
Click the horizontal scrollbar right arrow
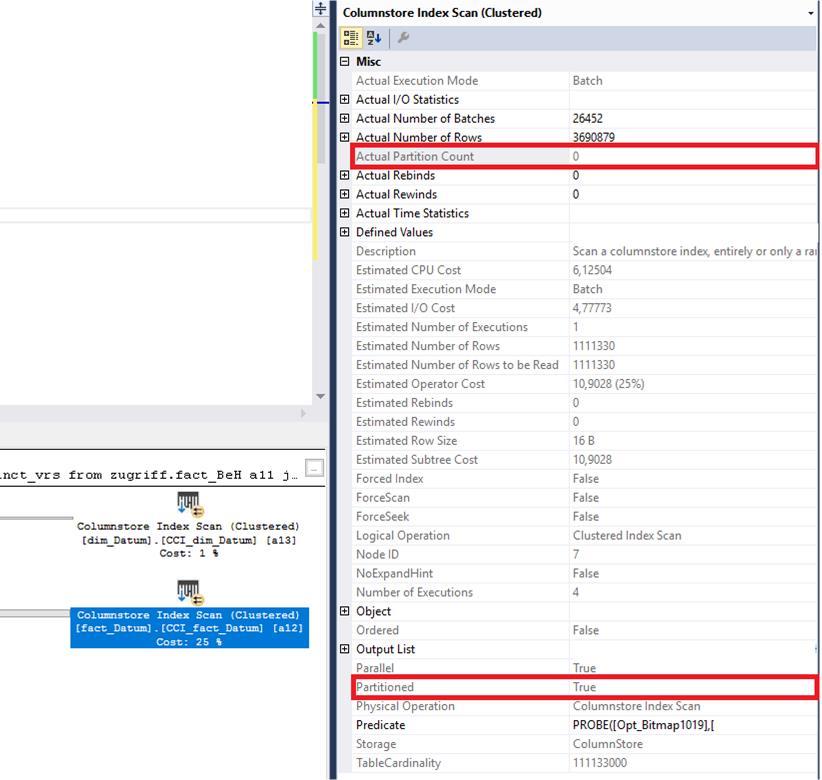303,414
